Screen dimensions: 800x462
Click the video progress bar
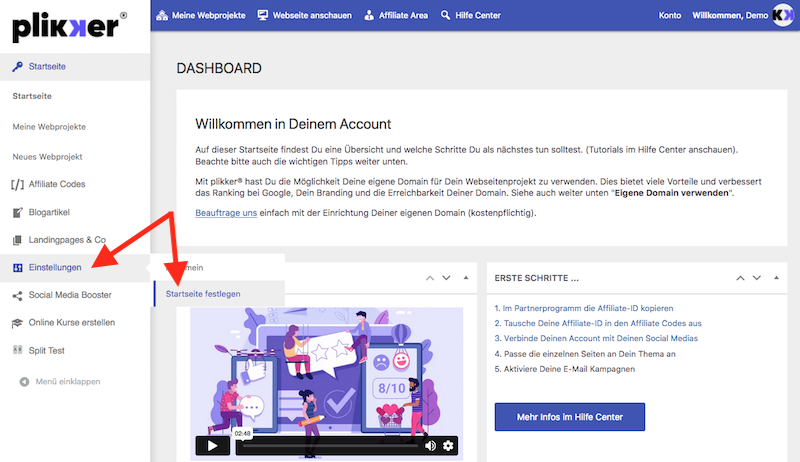pyautogui.click(x=330, y=446)
